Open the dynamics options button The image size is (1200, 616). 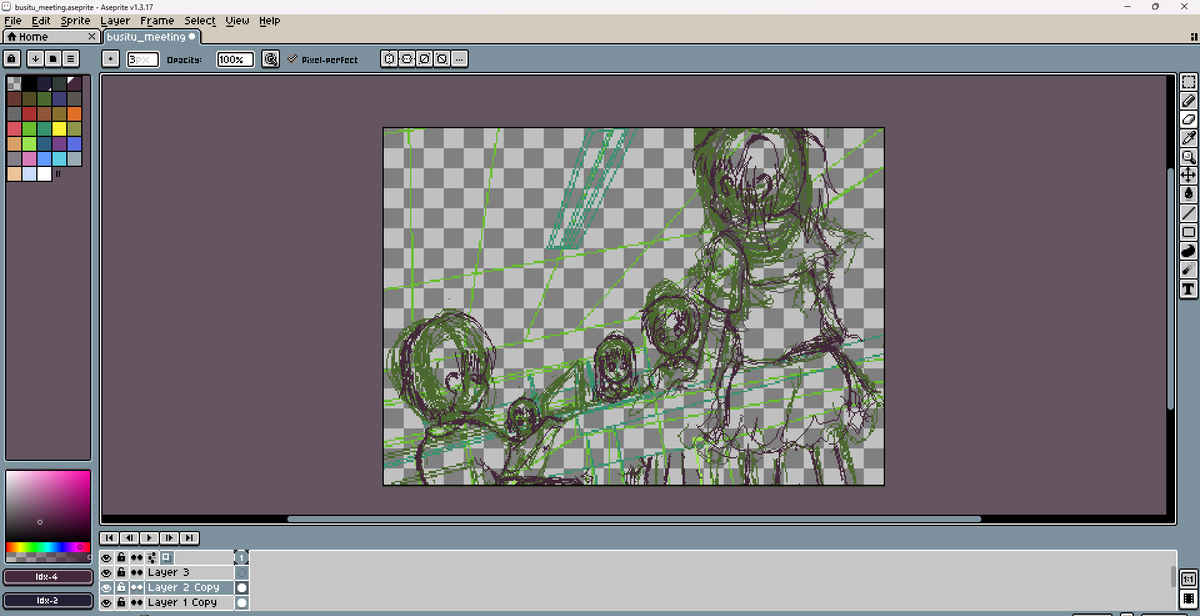coord(270,59)
